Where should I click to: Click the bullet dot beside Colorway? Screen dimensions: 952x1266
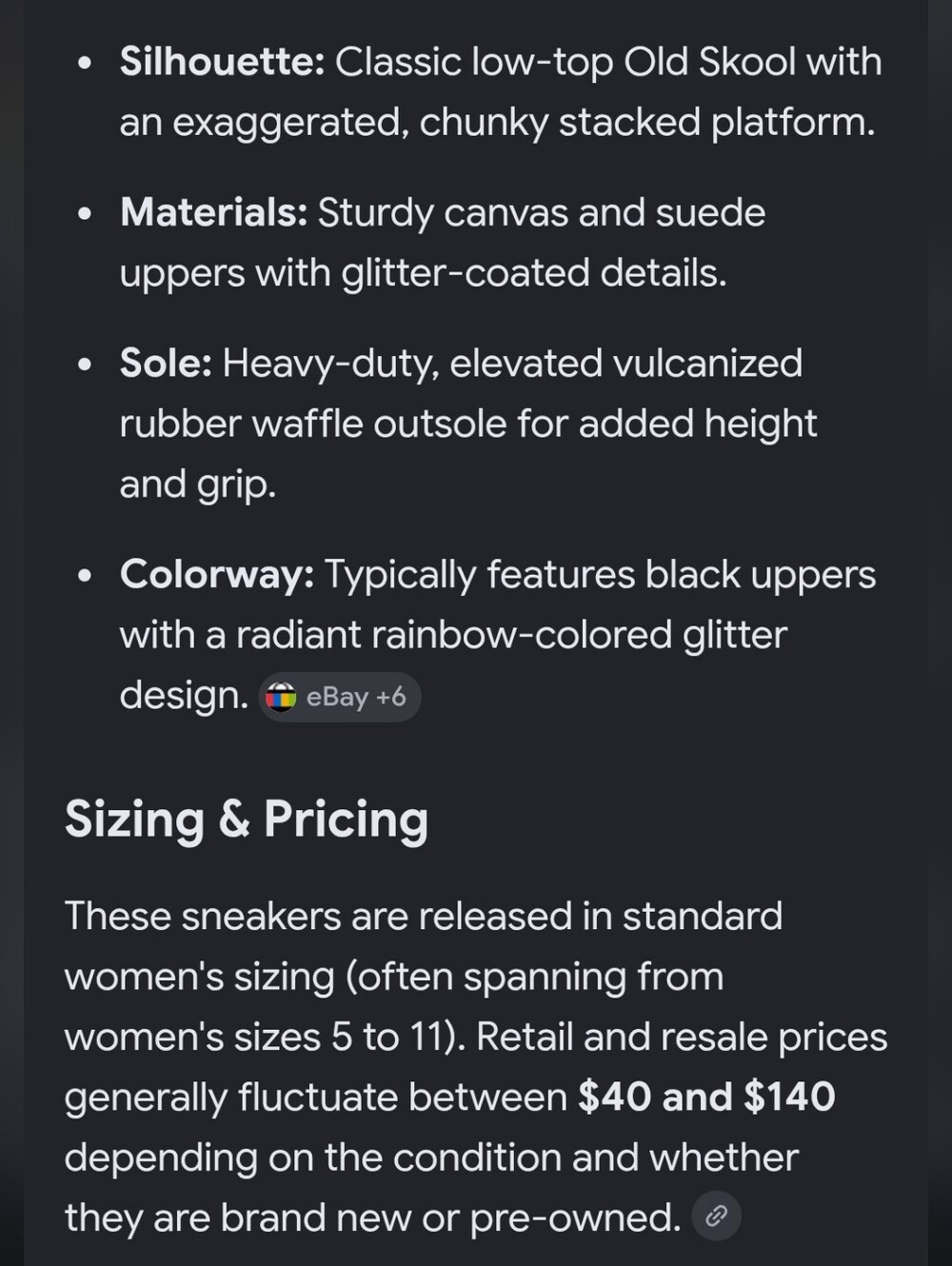coord(86,577)
